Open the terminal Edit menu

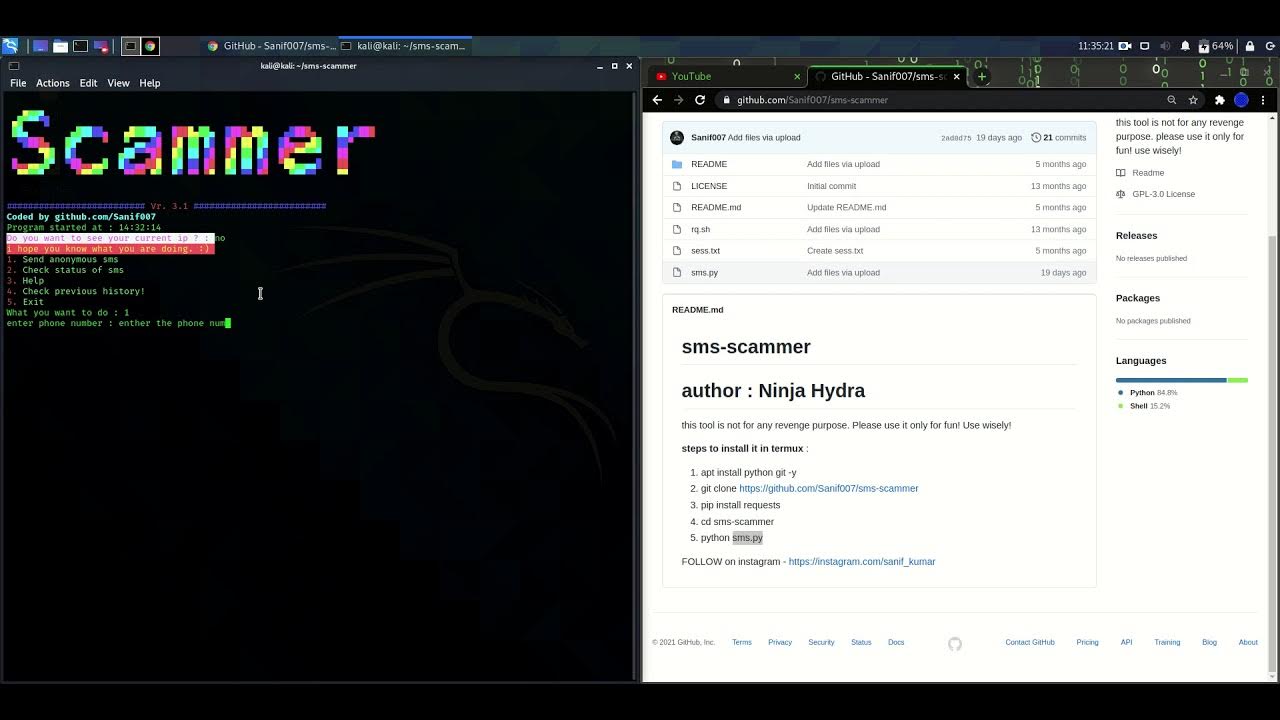[x=88, y=83]
